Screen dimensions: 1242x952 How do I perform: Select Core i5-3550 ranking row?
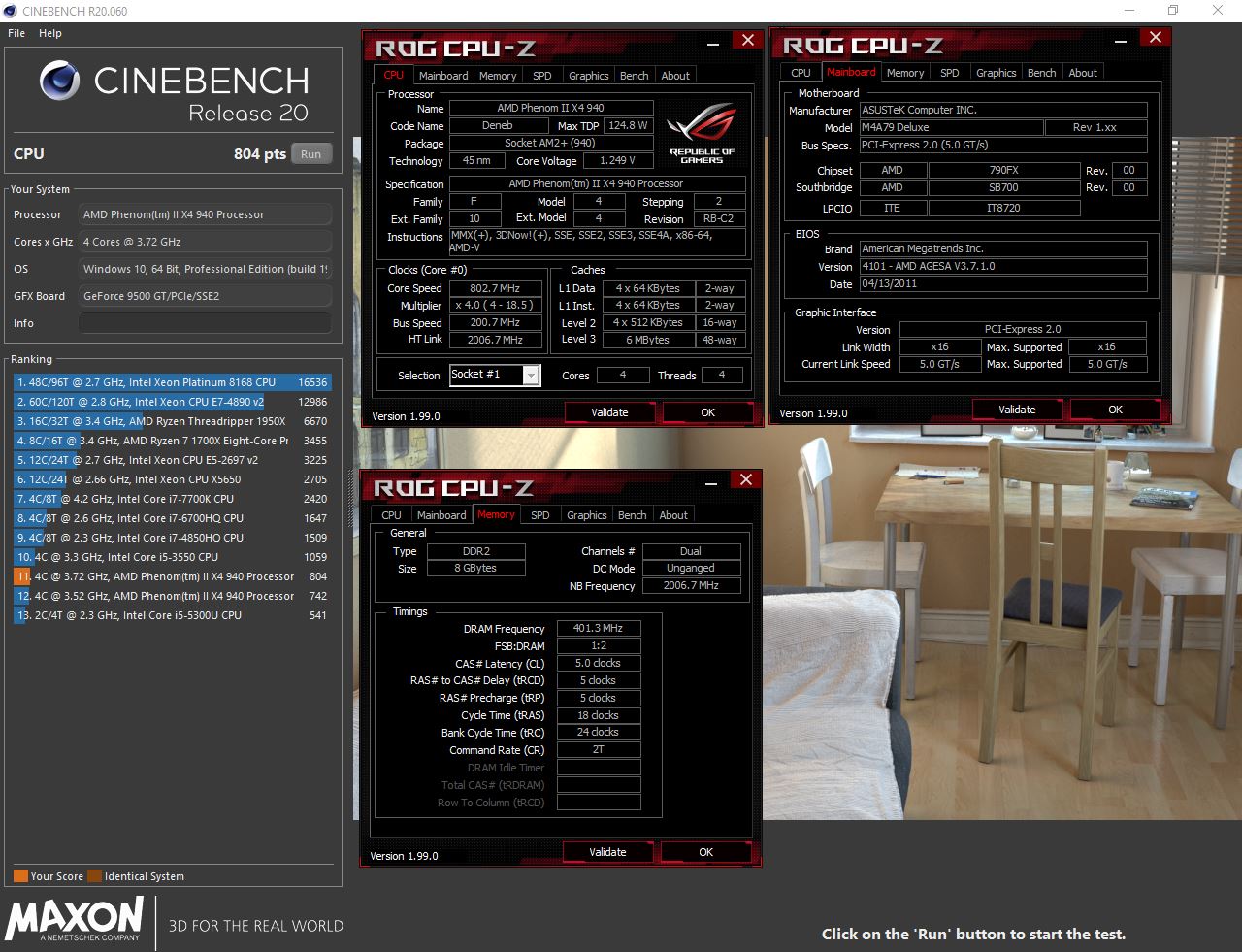click(x=172, y=557)
